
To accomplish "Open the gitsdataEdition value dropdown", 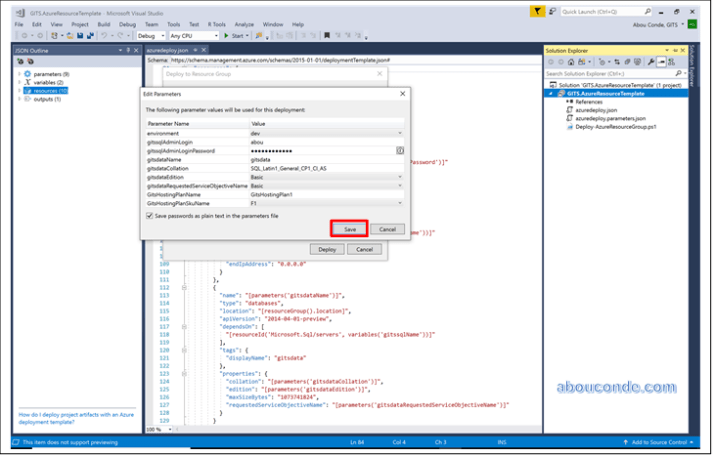I will click(x=400, y=177).
